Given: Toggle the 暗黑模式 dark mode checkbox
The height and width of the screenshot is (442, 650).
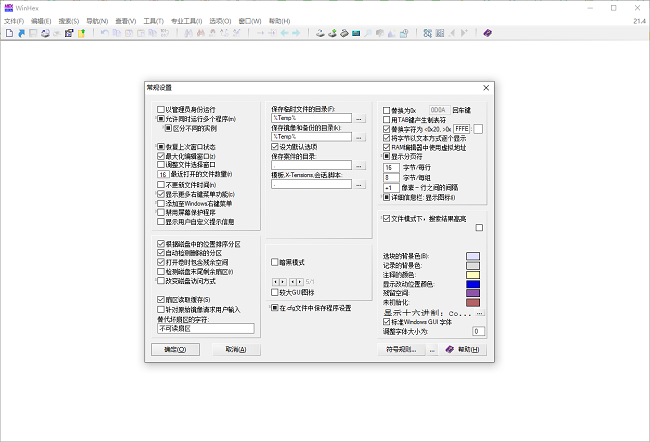Looking at the screenshot, I should [275, 262].
